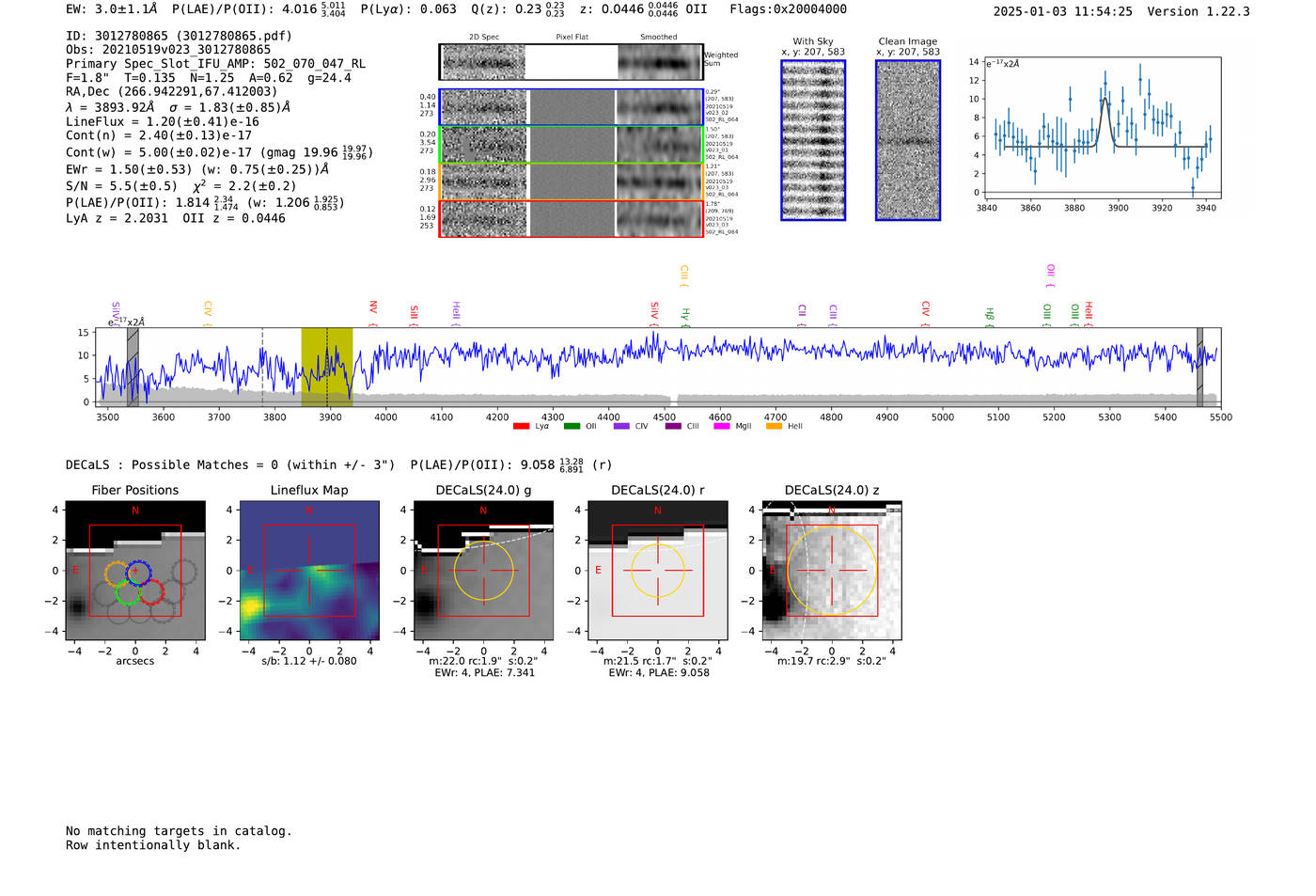
Task: Click the 'No matching targets in catalog.' message
Action: (179, 831)
